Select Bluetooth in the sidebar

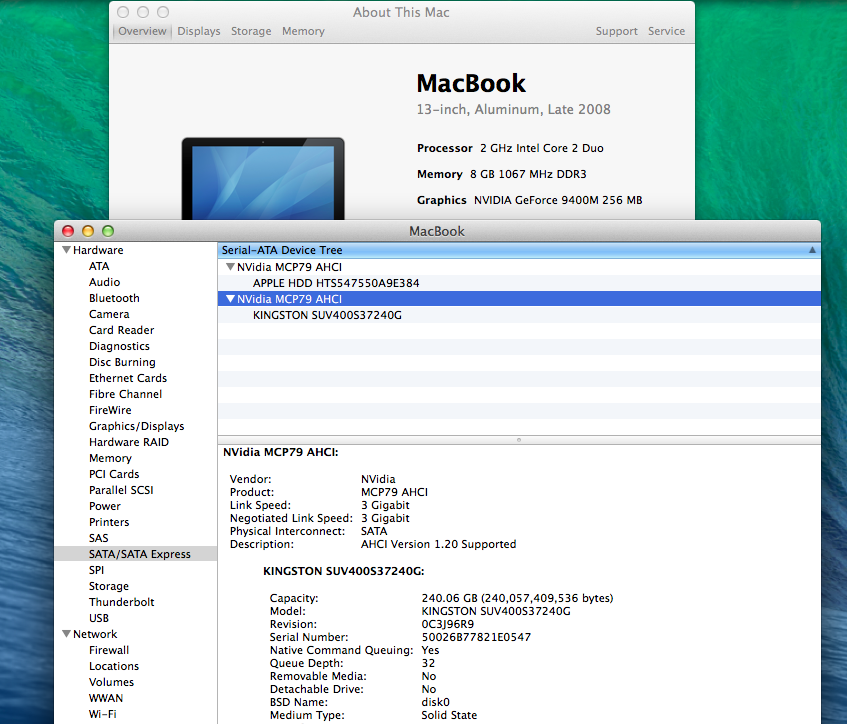click(114, 298)
